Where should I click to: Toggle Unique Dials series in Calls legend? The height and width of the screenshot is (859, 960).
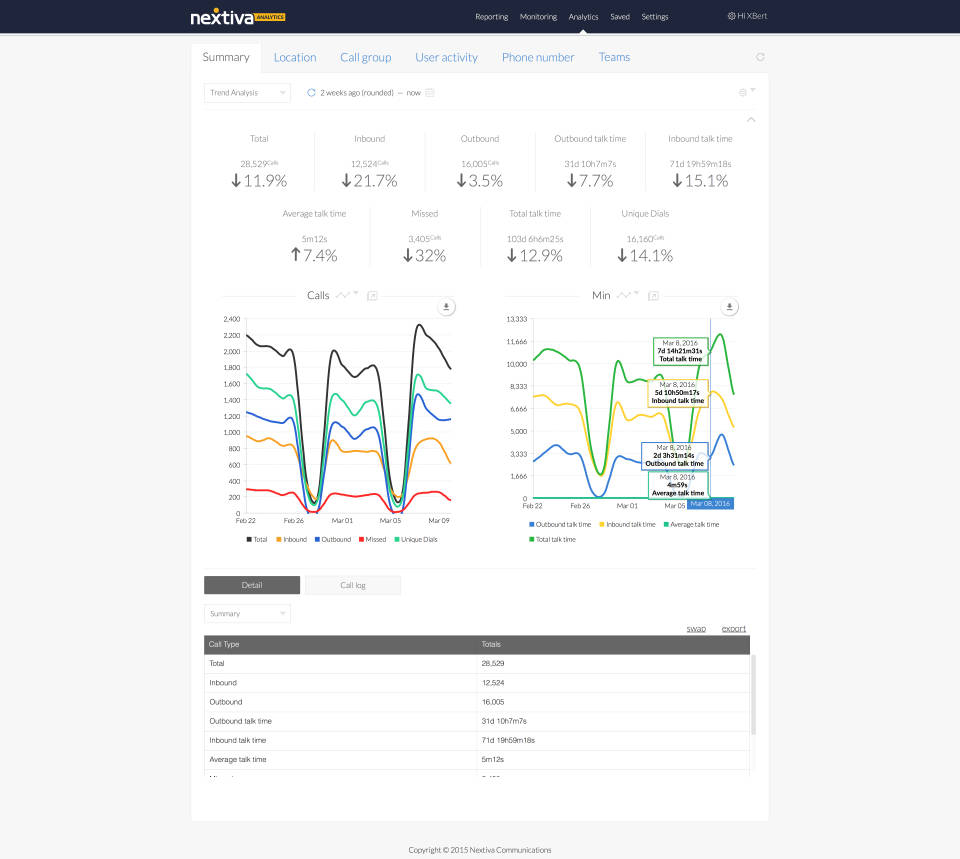click(x=417, y=539)
